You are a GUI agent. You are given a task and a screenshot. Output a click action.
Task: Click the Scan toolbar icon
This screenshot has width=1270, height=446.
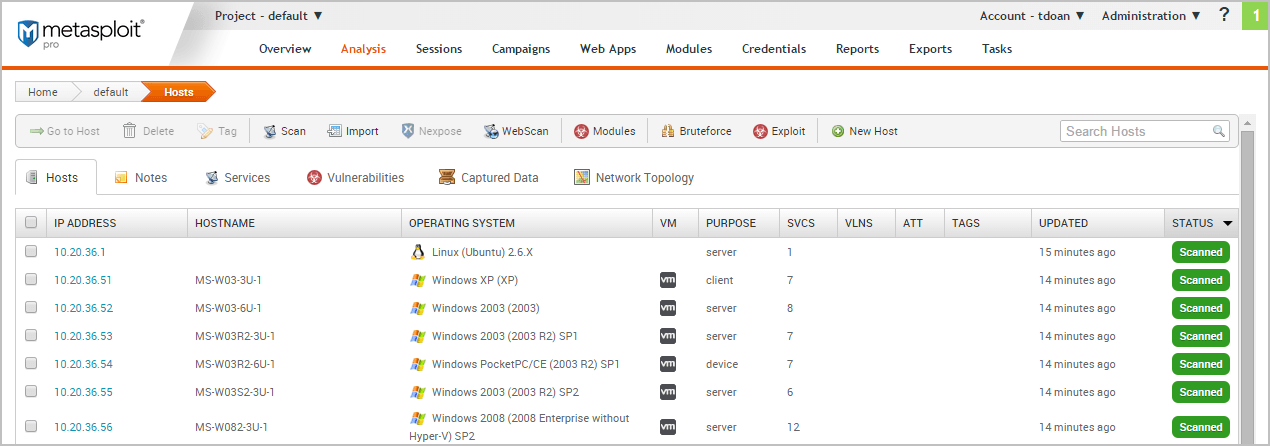click(x=270, y=131)
